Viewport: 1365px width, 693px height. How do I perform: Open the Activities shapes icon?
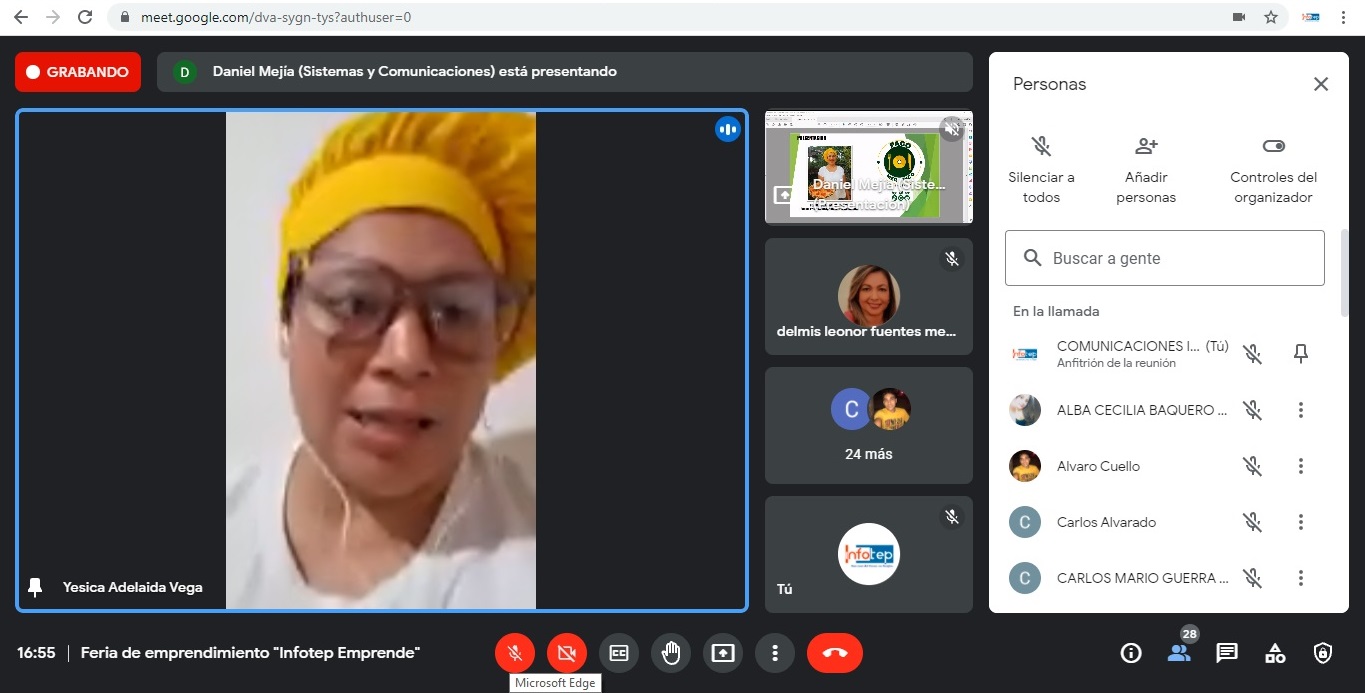[1275, 653]
